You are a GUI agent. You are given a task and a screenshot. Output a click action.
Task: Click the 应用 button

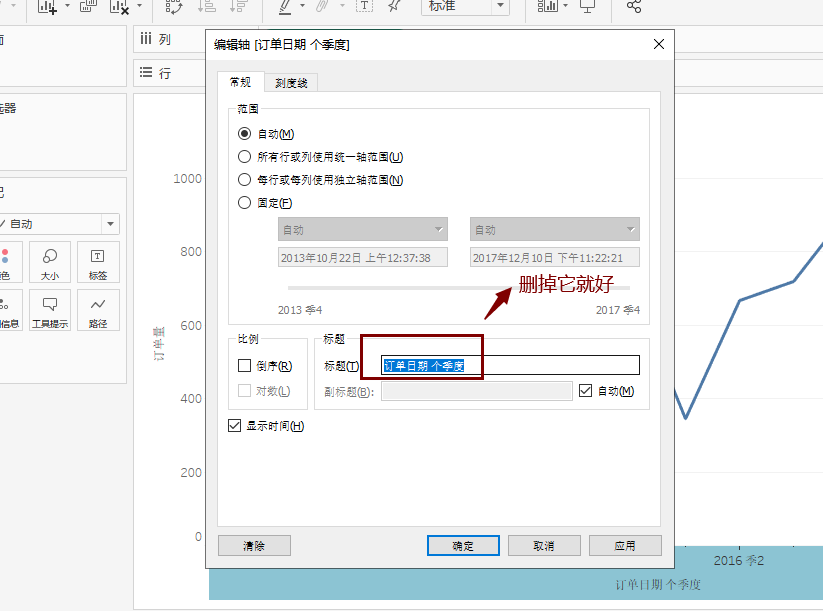point(625,546)
